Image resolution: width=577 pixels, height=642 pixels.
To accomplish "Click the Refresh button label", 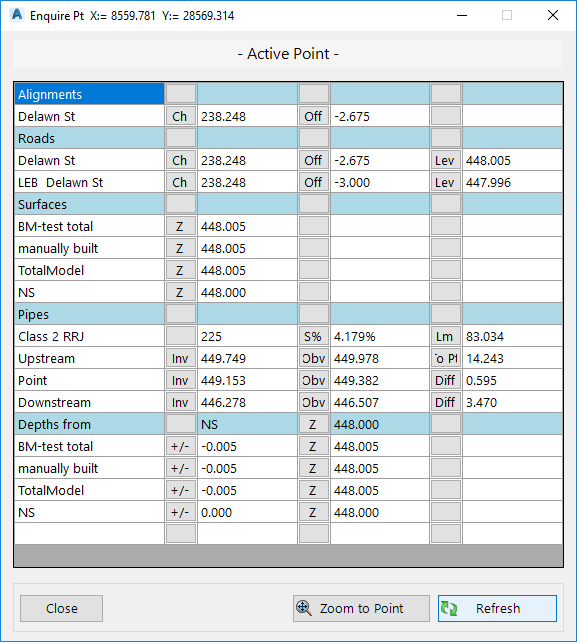I will [x=498, y=608].
